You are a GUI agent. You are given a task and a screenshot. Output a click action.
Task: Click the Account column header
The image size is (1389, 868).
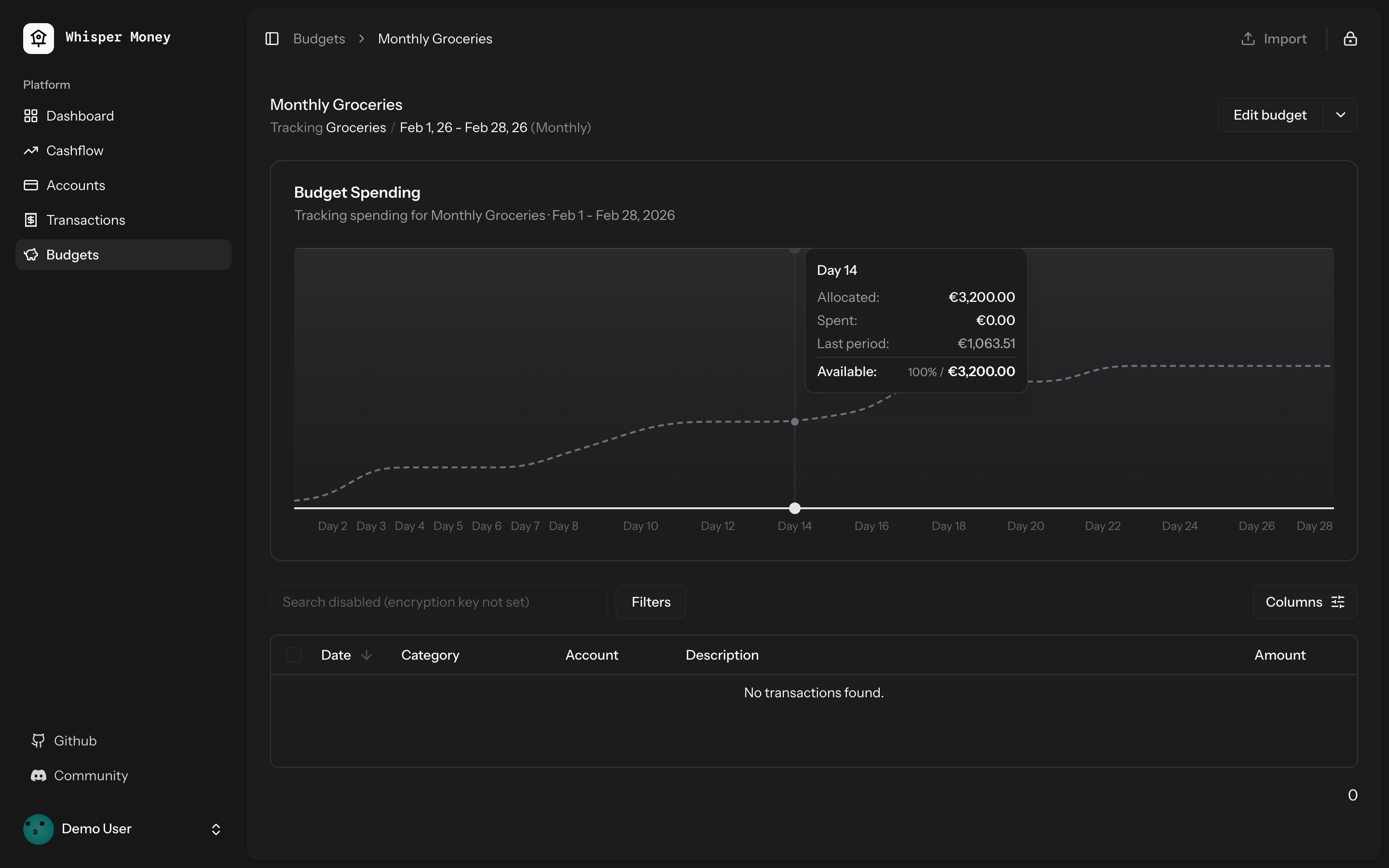pos(591,655)
